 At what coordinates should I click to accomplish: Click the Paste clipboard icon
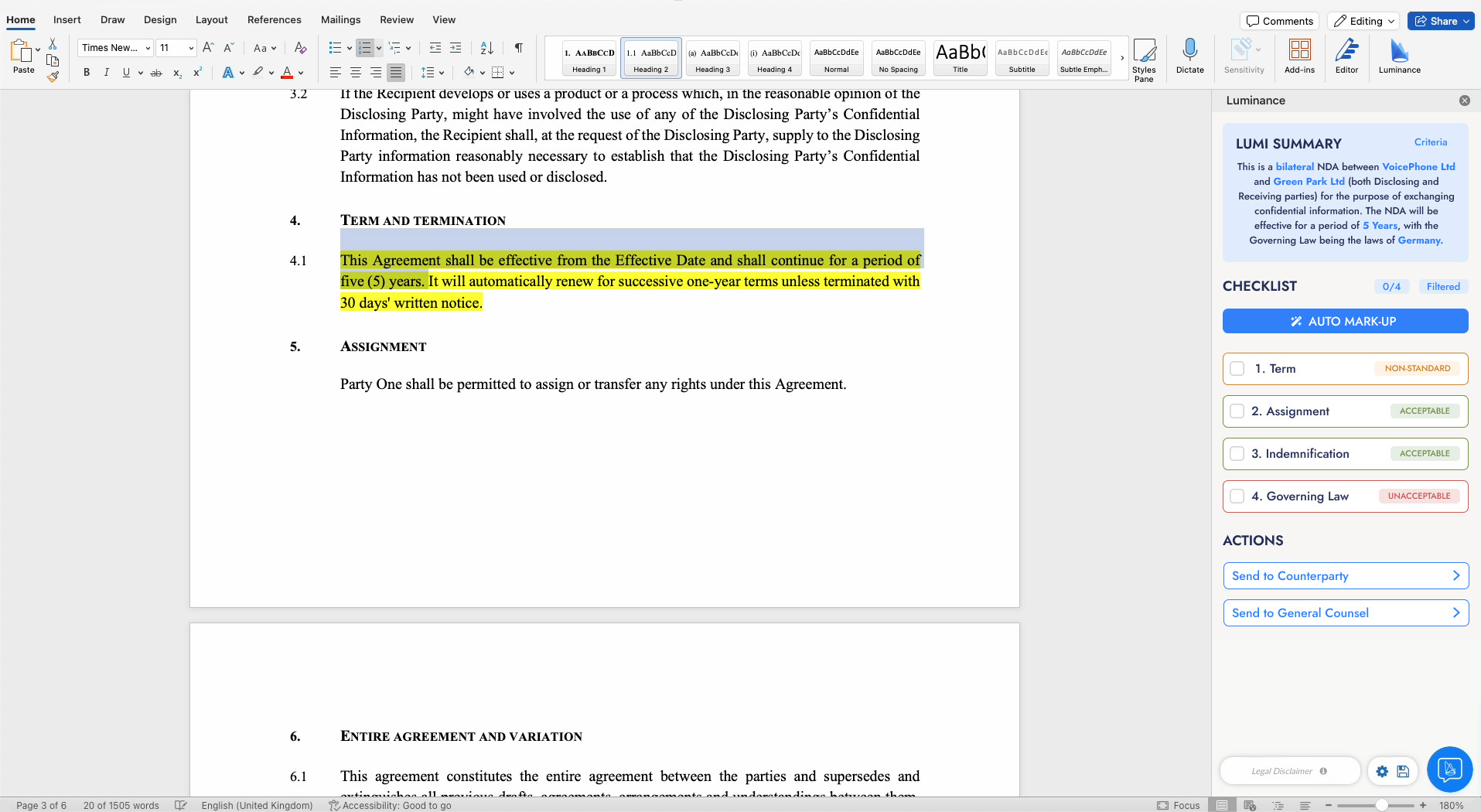pos(21,51)
